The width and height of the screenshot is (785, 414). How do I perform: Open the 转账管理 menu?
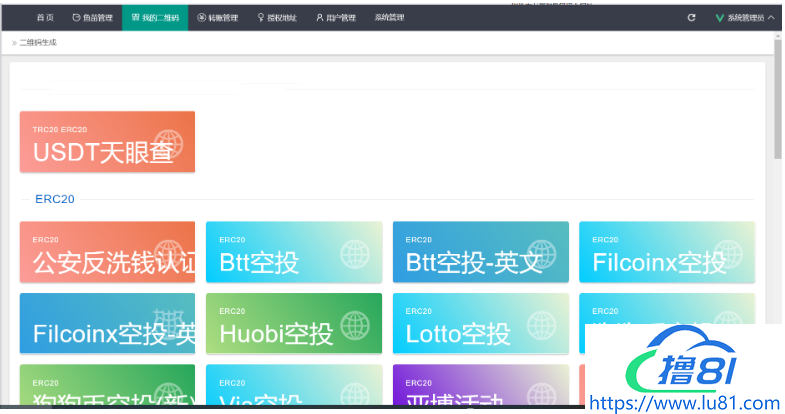[218, 18]
